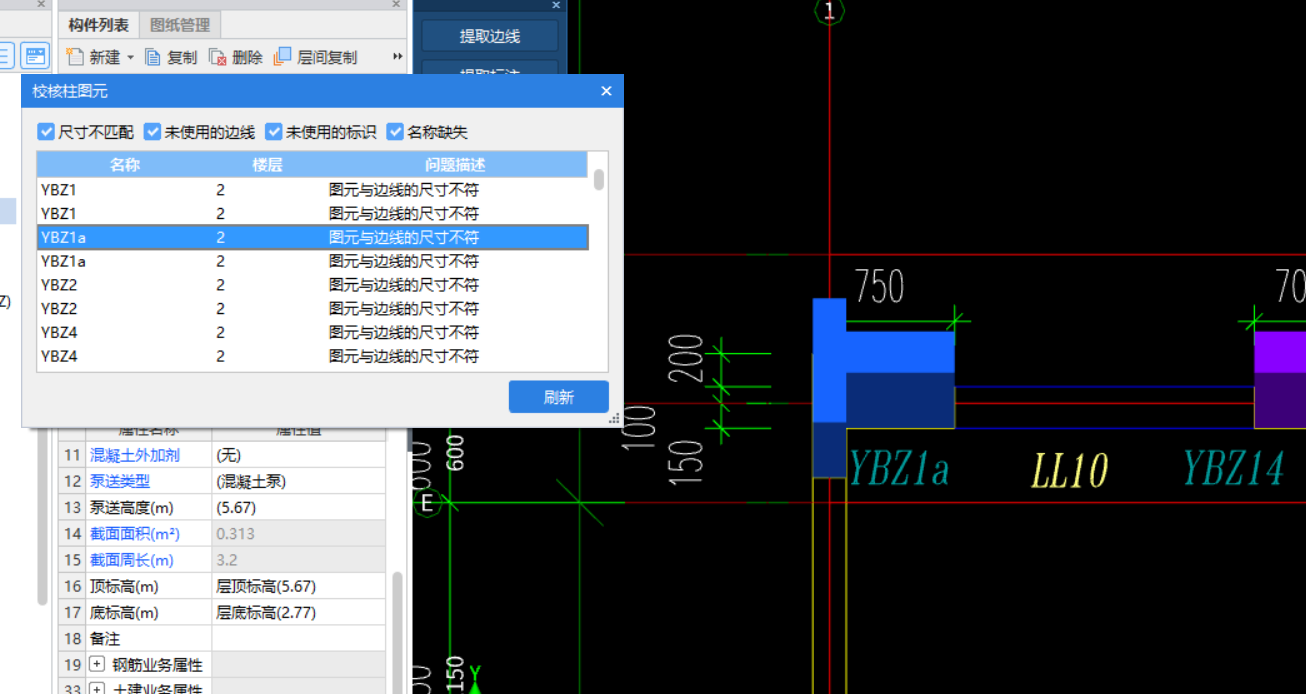Click the 泵送高度 value (5.67) cell
1306x694 pixels.
(x=298, y=508)
